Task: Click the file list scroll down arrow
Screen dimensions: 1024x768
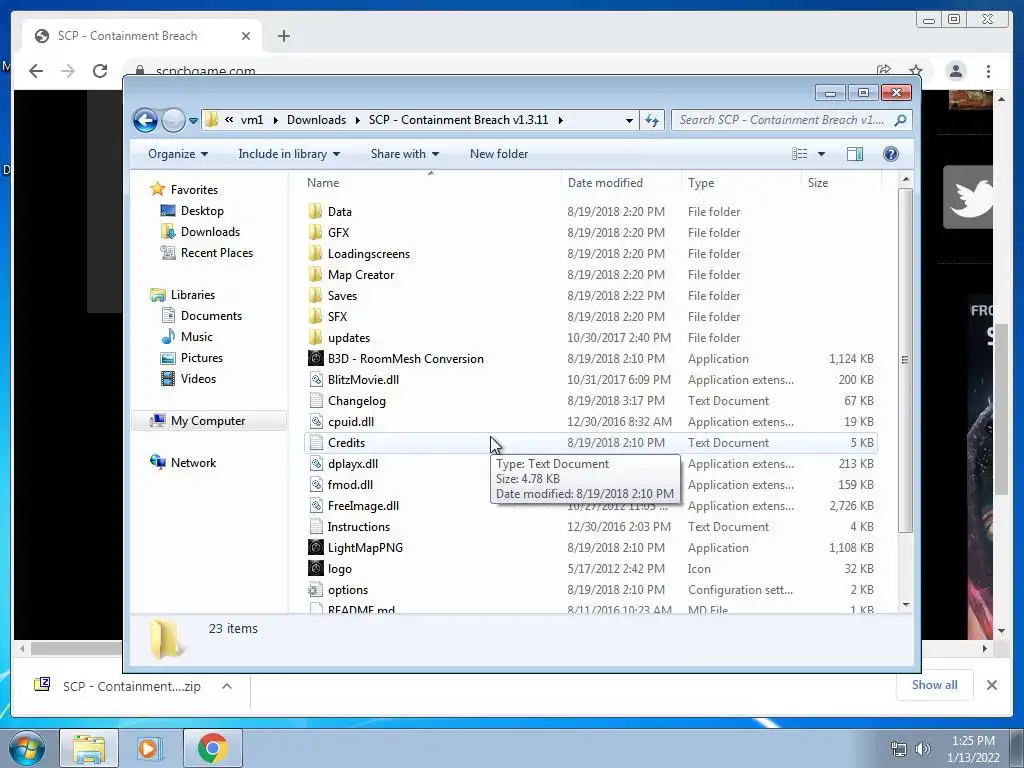Action: [x=905, y=605]
